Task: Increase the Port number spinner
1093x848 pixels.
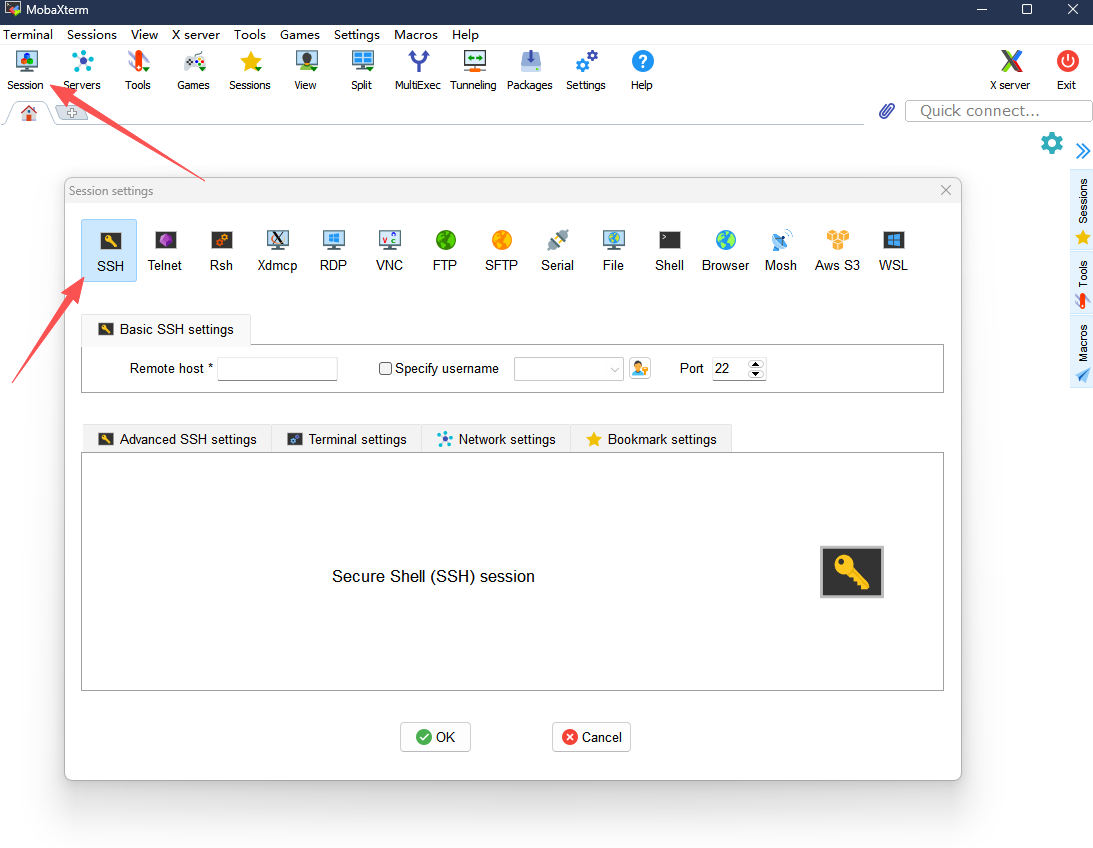Action: pos(756,364)
